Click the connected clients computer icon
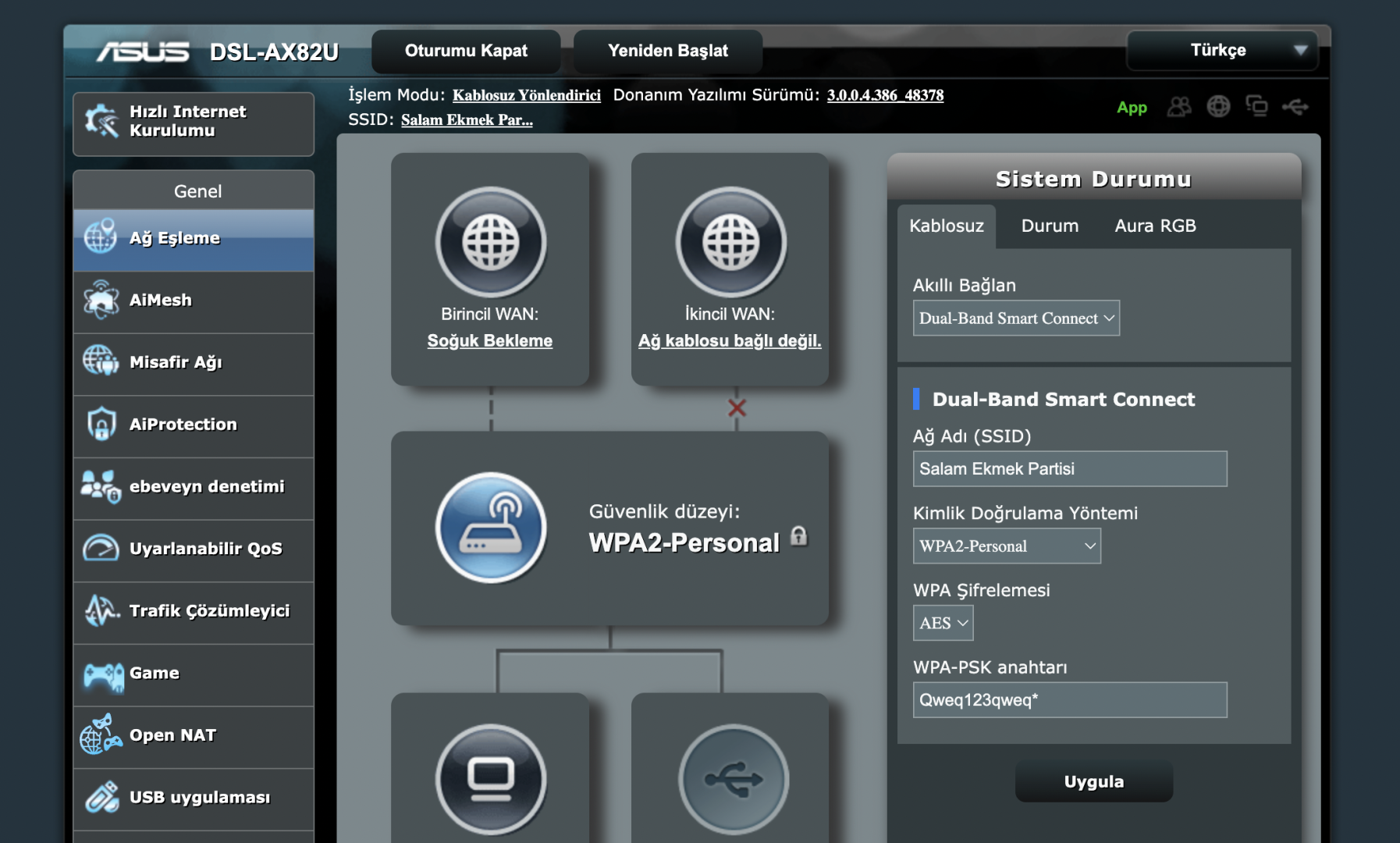Image resolution: width=1400 pixels, height=843 pixels. 490,779
